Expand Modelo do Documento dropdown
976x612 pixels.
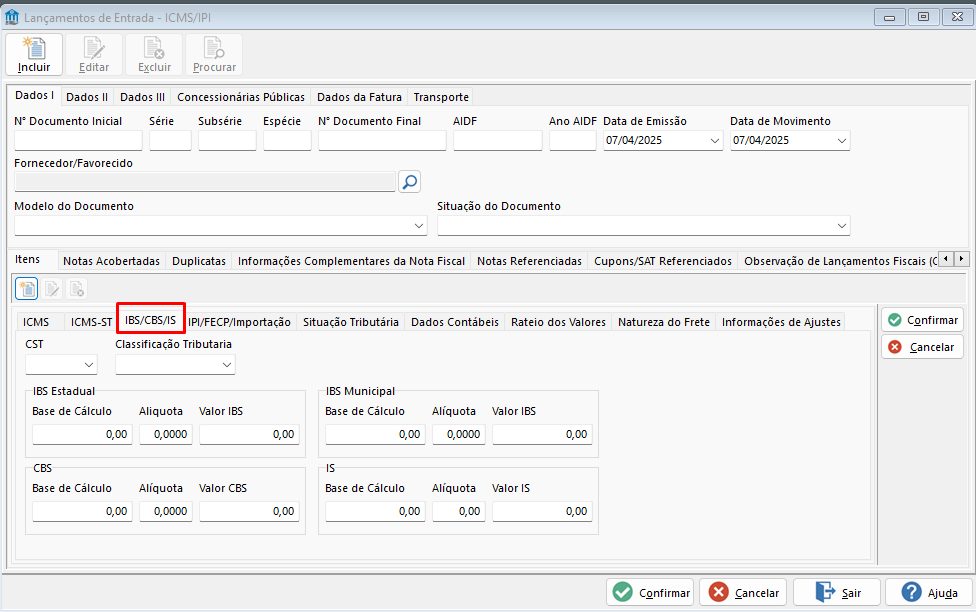pyautogui.click(x=419, y=226)
